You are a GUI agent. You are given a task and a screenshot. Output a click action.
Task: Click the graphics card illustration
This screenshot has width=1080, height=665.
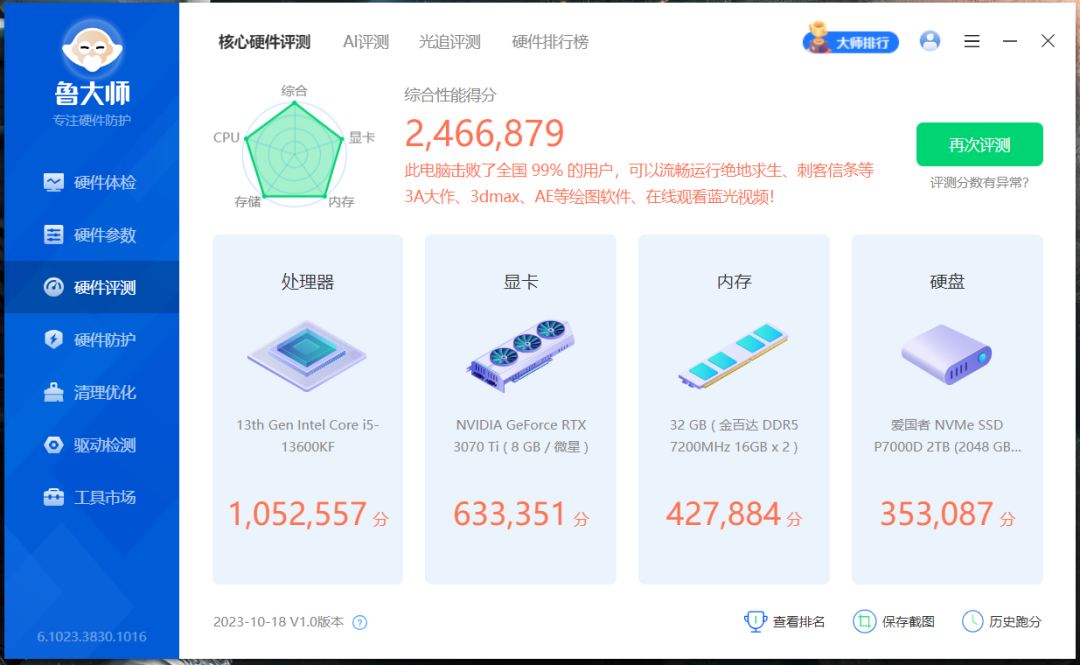point(521,356)
